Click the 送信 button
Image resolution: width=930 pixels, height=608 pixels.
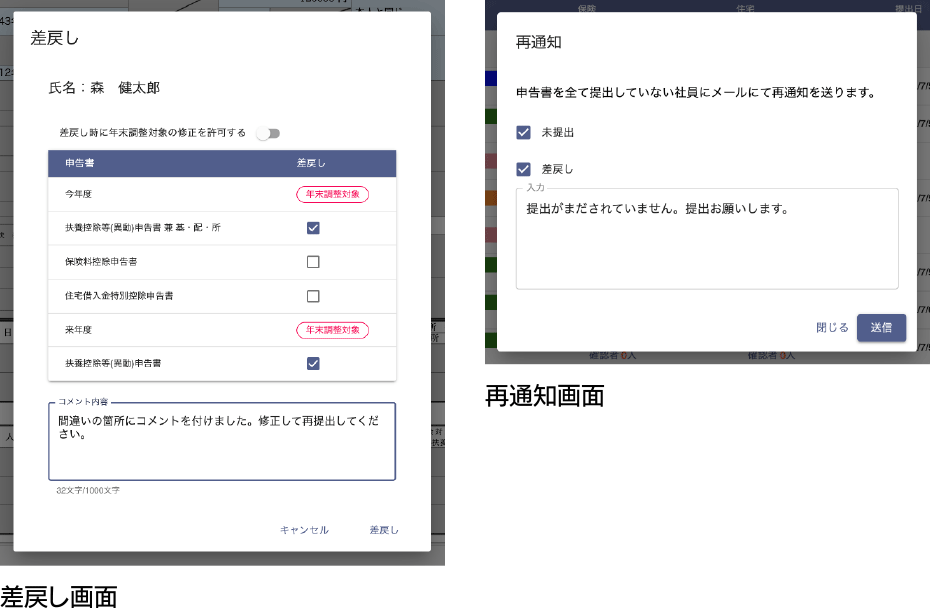pos(881,327)
